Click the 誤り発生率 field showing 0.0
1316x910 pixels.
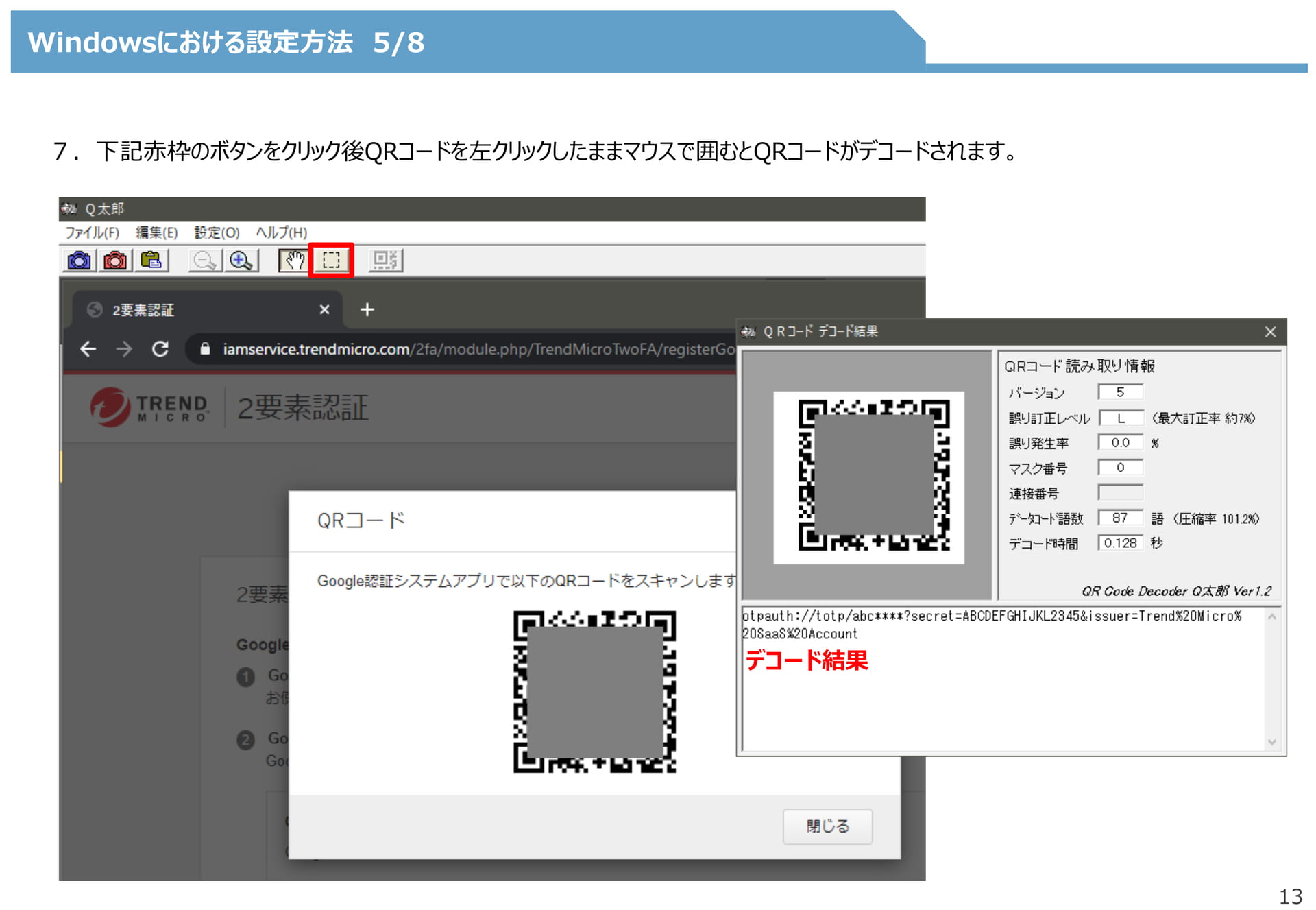pyautogui.click(x=1120, y=443)
